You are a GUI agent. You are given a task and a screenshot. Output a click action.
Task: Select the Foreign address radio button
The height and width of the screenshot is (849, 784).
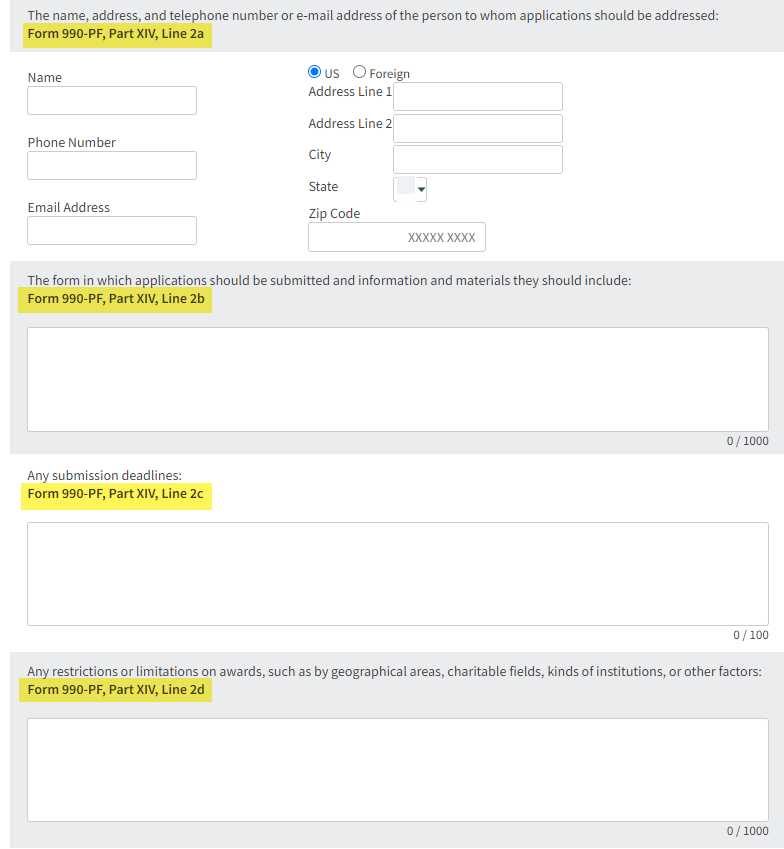(360, 73)
